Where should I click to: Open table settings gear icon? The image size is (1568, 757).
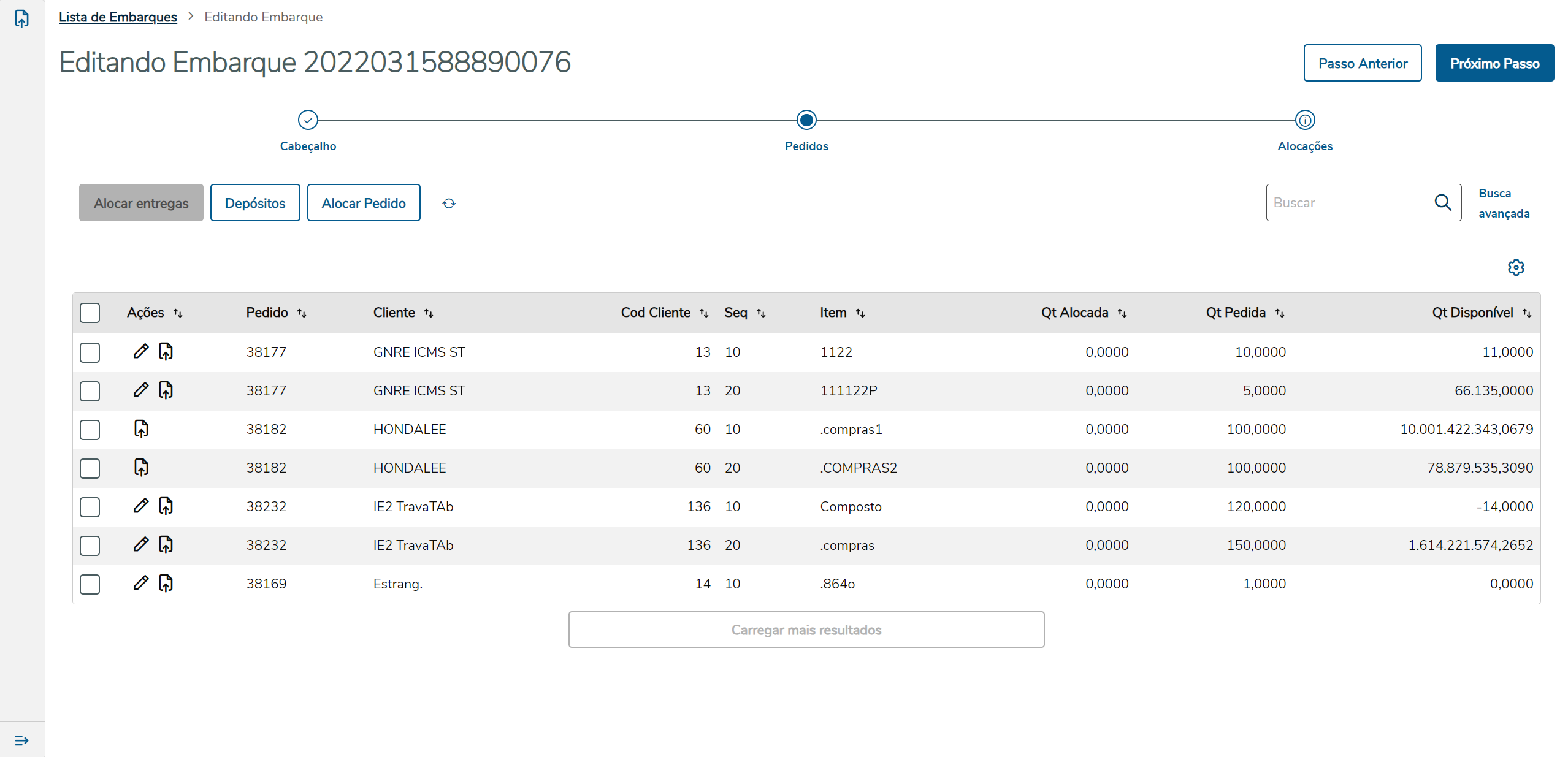coord(1516,267)
